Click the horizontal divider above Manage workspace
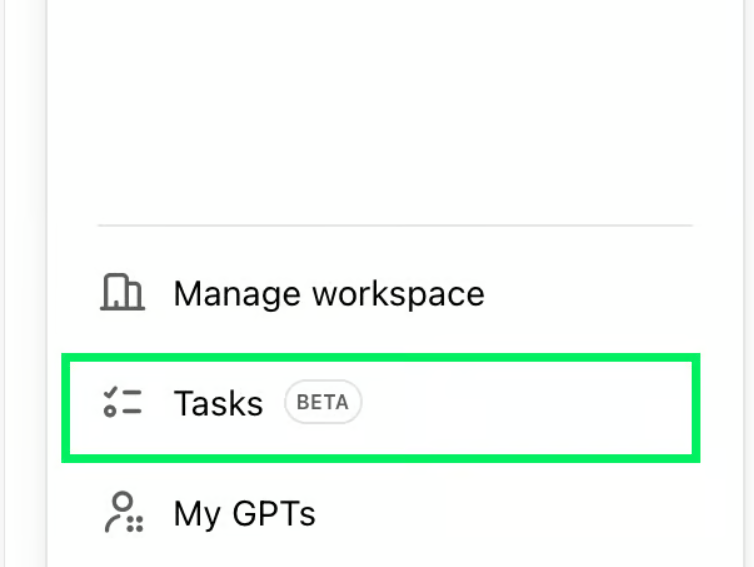754x567 pixels. [395, 225]
